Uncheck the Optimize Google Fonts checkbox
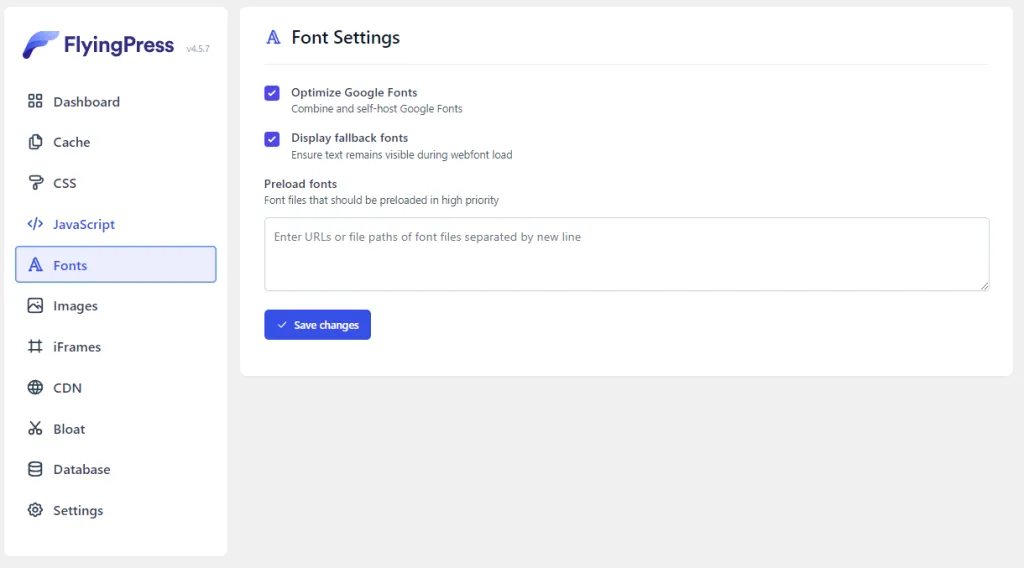This screenshot has height=568, width=1024. [272, 93]
